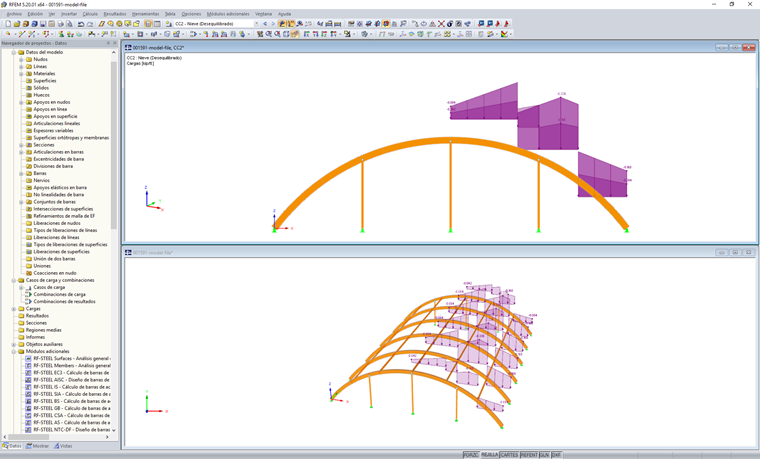Image resolution: width=760 pixels, height=459 pixels.
Task: Open the Resultados menu
Action: tap(115, 14)
